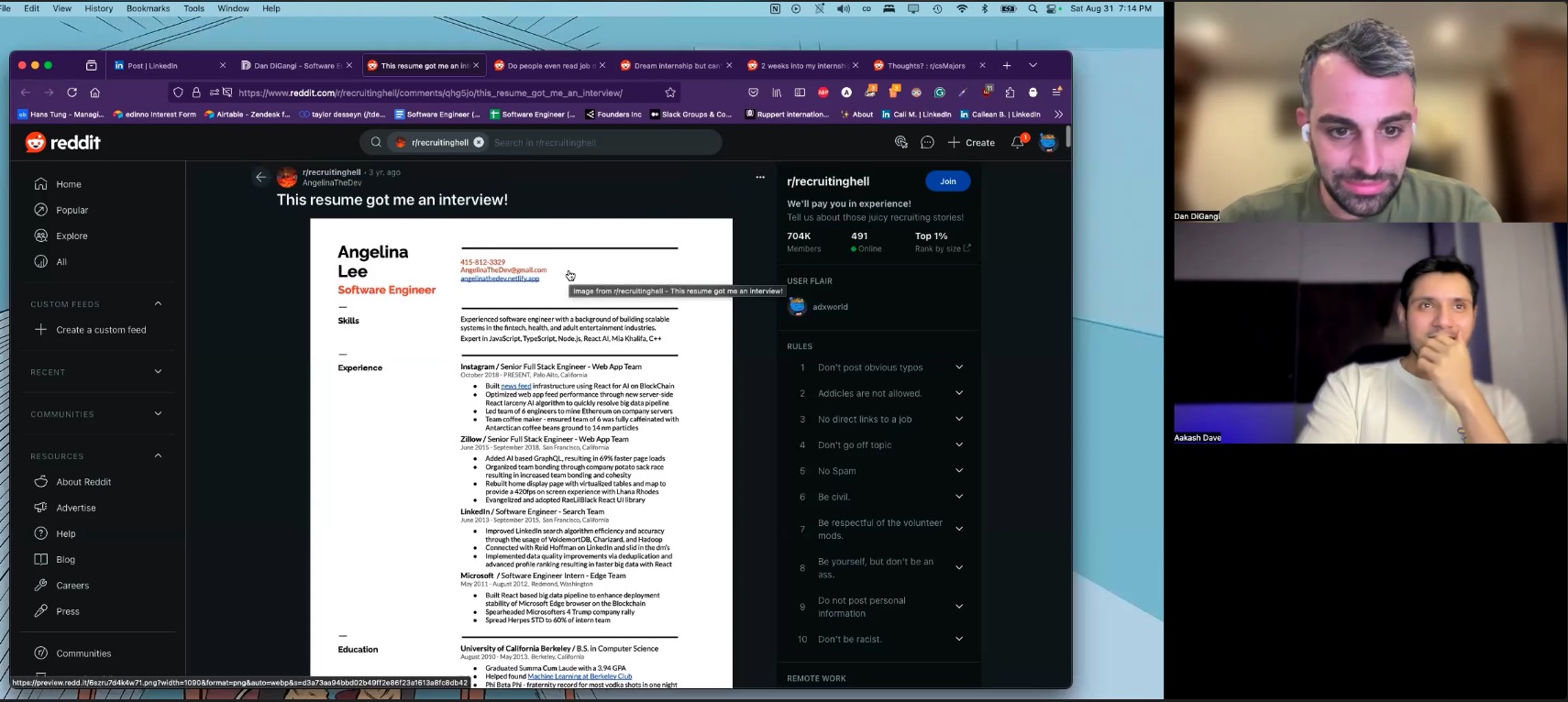The width and height of the screenshot is (1568, 702).
Task: Click the Wi-Fi icon in menu bar
Action: click(x=962, y=8)
